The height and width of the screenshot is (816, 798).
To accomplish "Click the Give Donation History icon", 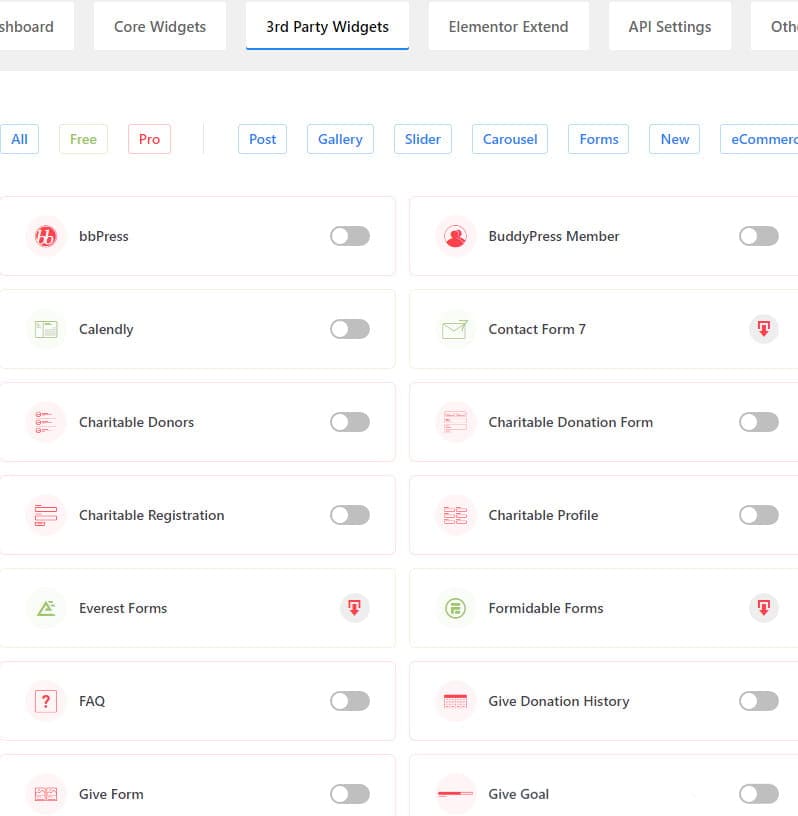I will [455, 702].
